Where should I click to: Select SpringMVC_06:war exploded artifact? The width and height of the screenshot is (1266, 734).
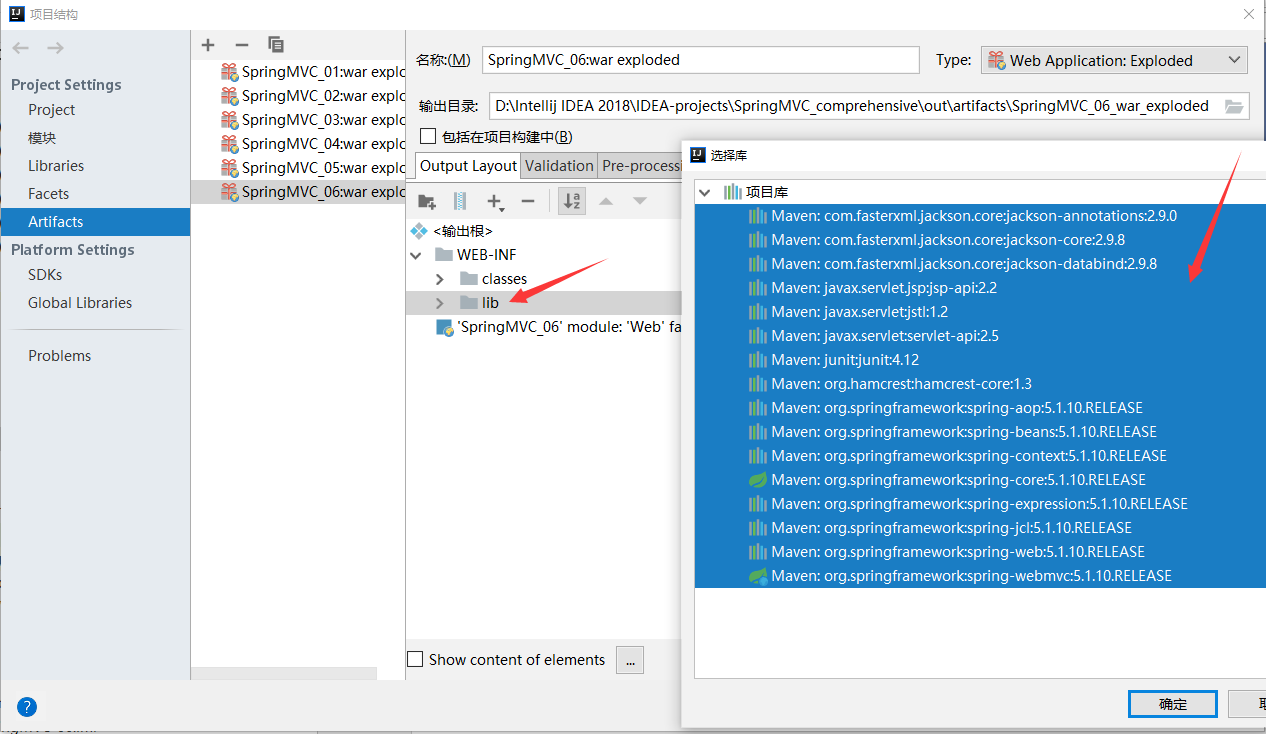click(x=298, y=192)
